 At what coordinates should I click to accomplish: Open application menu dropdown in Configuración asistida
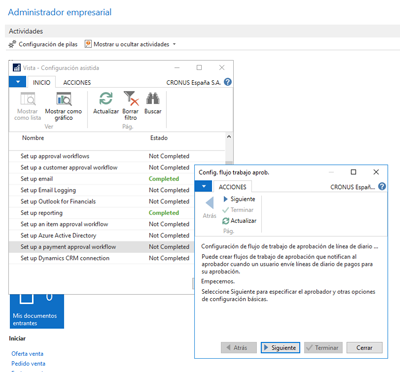(x=18, y=82)
